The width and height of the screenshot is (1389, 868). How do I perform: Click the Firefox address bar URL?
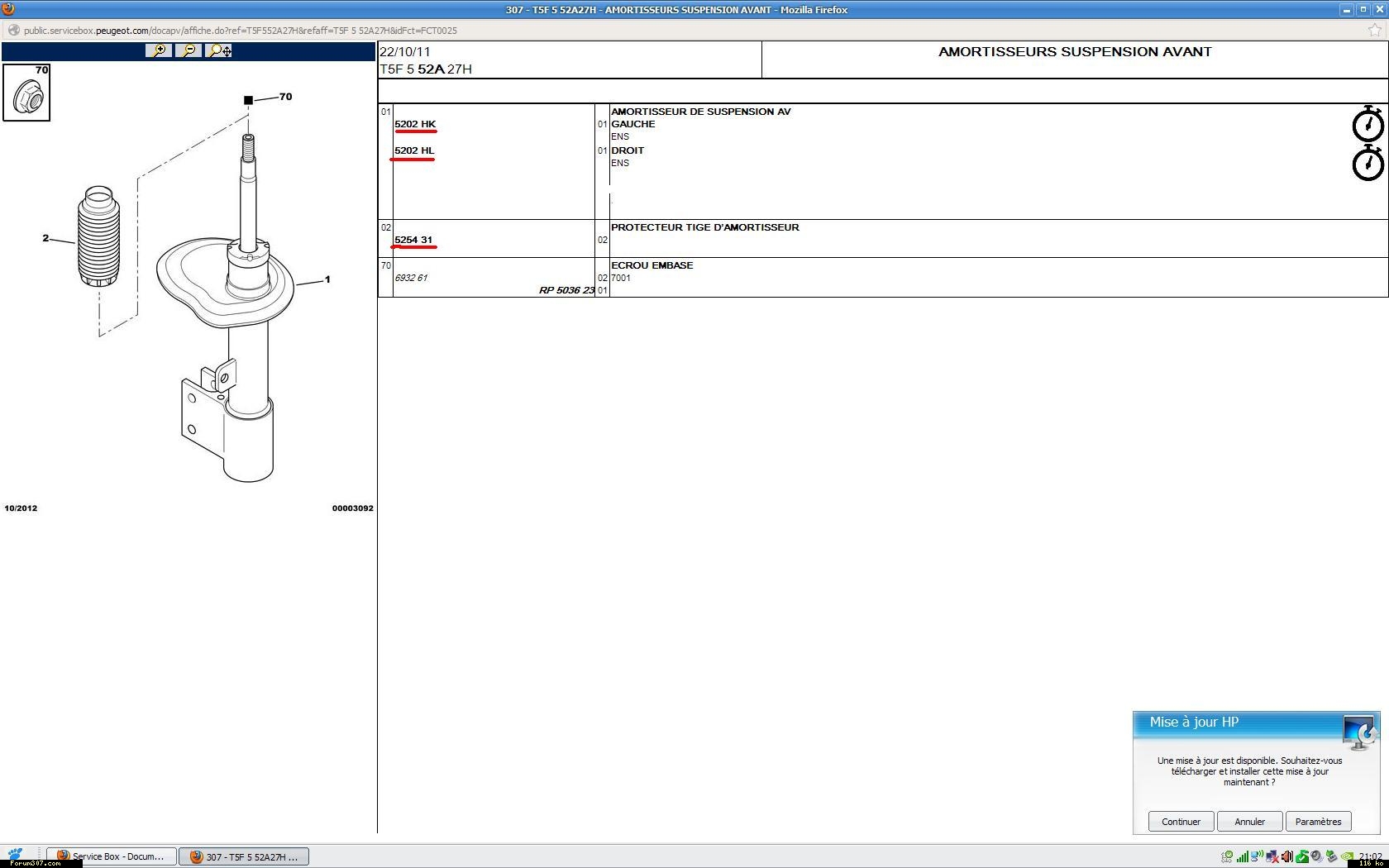click(241, 31)
